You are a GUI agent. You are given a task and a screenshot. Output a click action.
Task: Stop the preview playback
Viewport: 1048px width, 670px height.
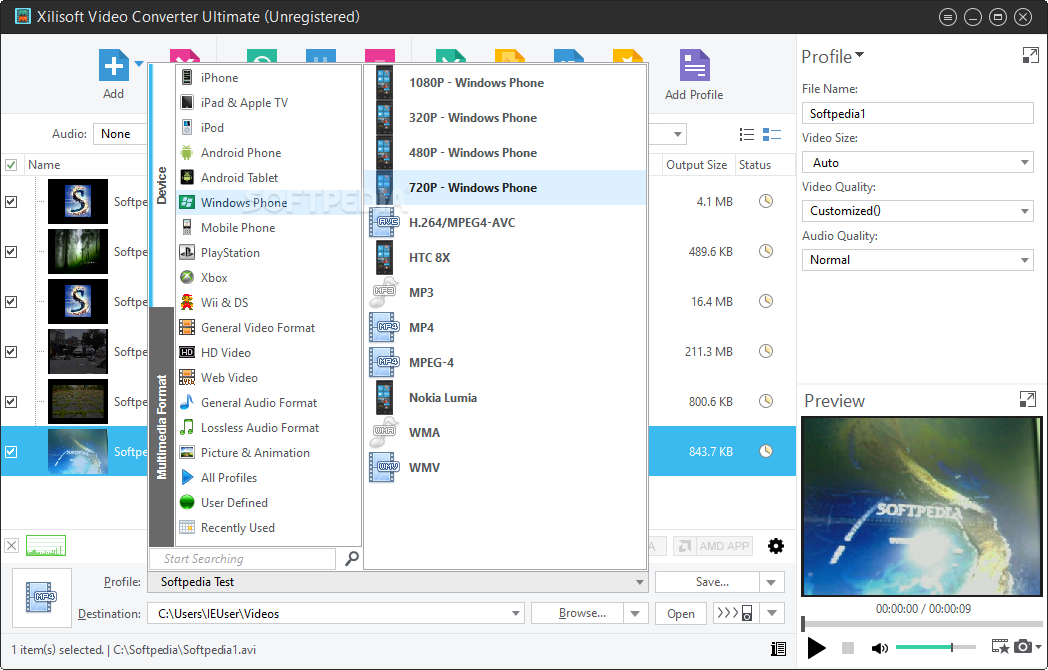[847, 648]
